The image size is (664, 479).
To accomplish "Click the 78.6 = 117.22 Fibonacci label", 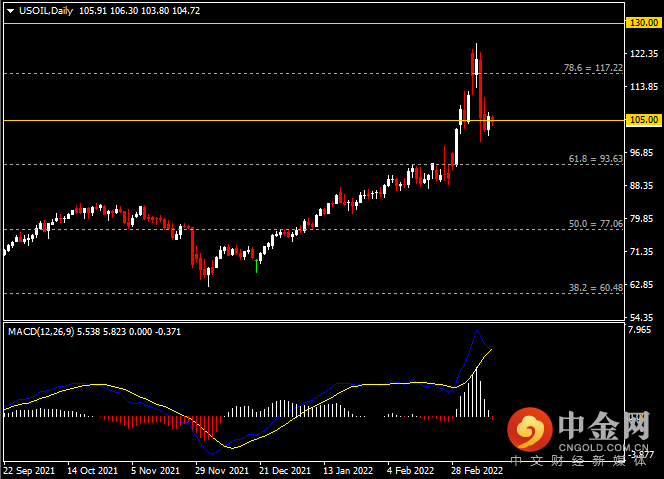I will (593, 68).
